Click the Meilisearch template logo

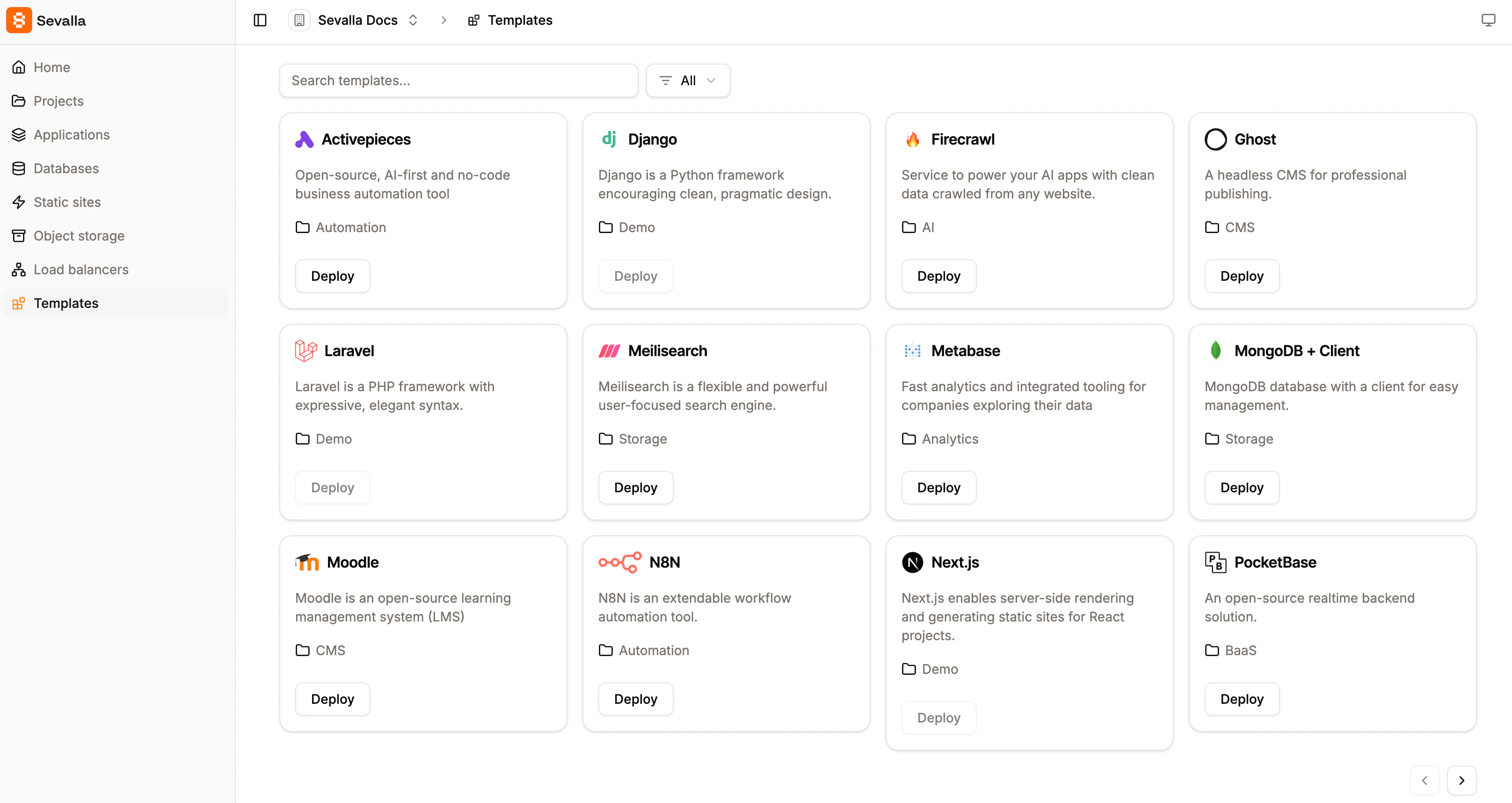coord(609,351)
